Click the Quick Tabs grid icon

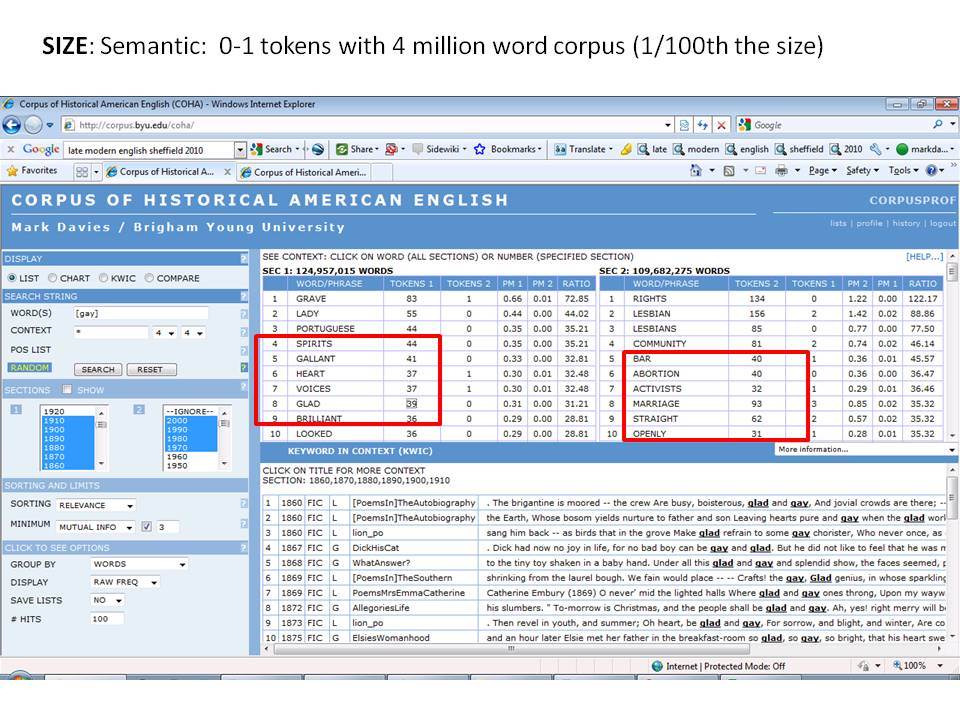(81, 172)
